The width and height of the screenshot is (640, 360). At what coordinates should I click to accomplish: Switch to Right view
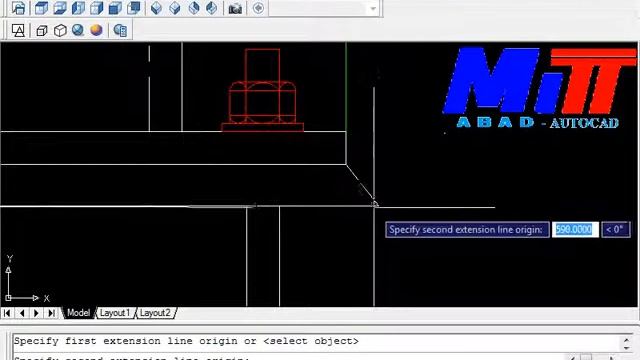point(97,8)
